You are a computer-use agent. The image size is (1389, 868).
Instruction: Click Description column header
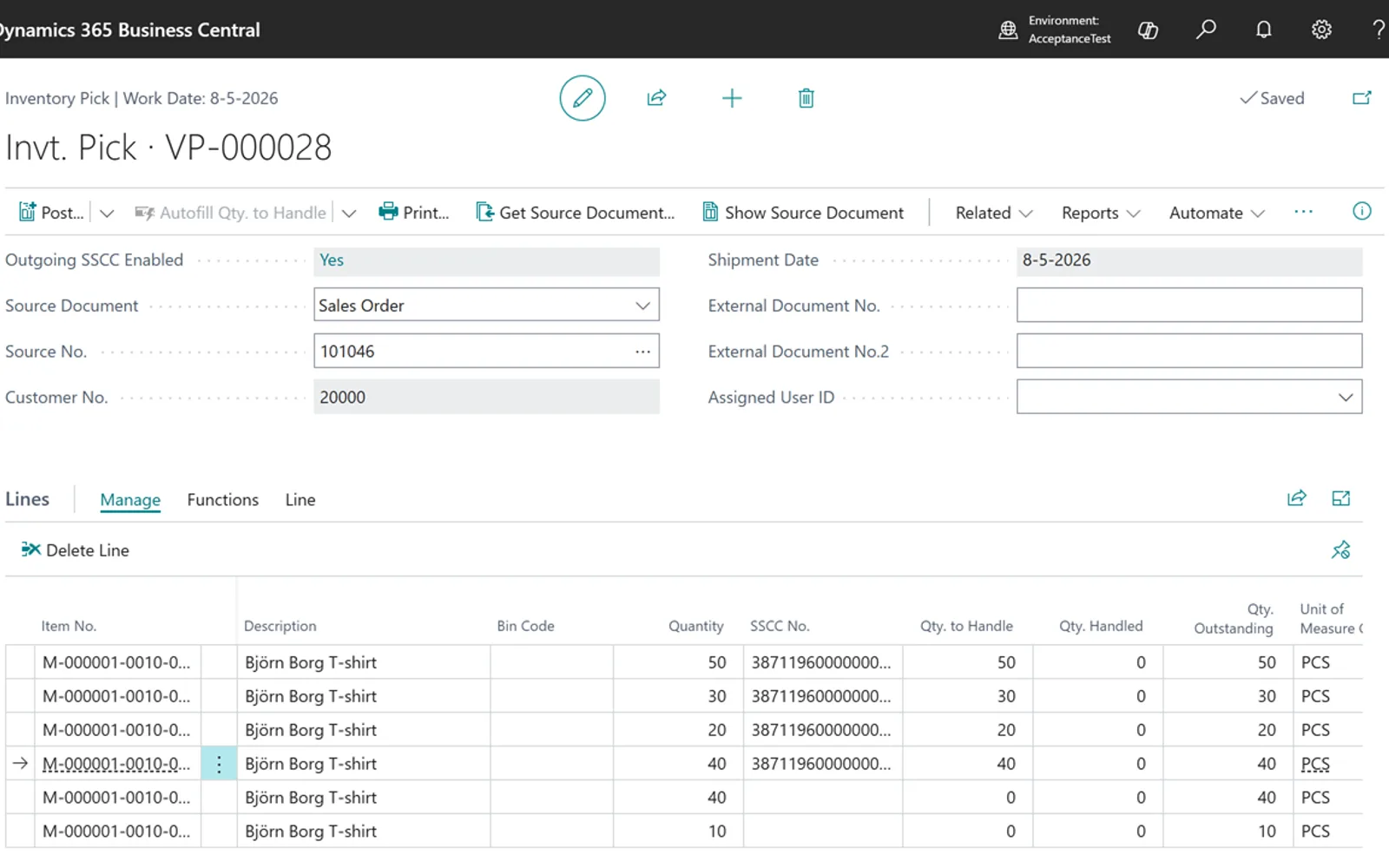click(x=280, y=626)
